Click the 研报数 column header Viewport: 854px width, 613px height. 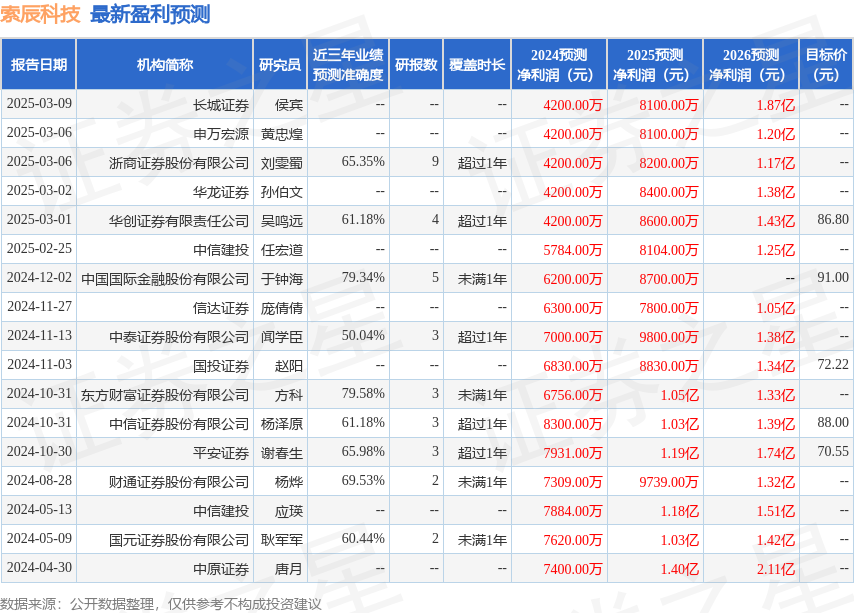pyautogui.click(x=415, y=65)
